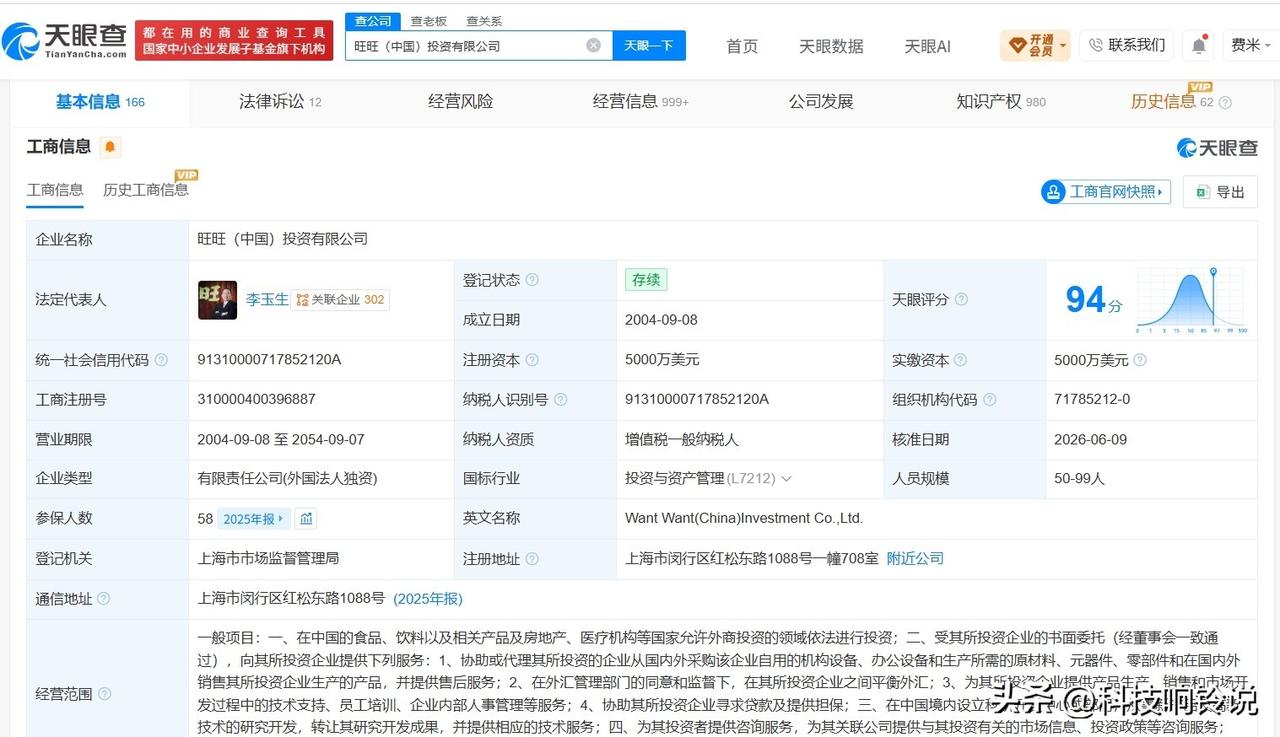
Task: Click the 导出 export button
Action: tap(1220, 191)
